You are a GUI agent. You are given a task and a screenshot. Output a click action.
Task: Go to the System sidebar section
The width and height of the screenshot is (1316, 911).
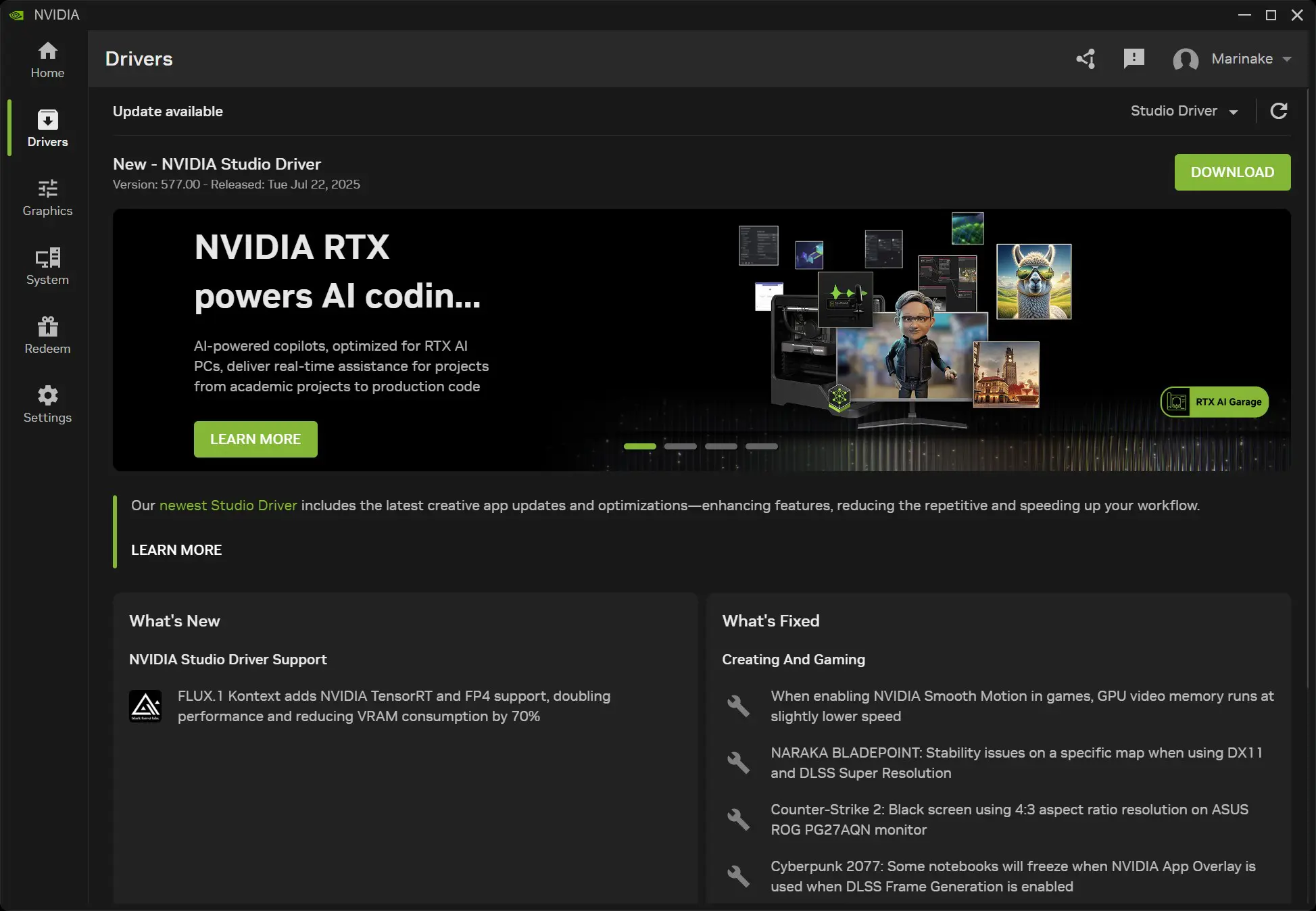[47, 266]
